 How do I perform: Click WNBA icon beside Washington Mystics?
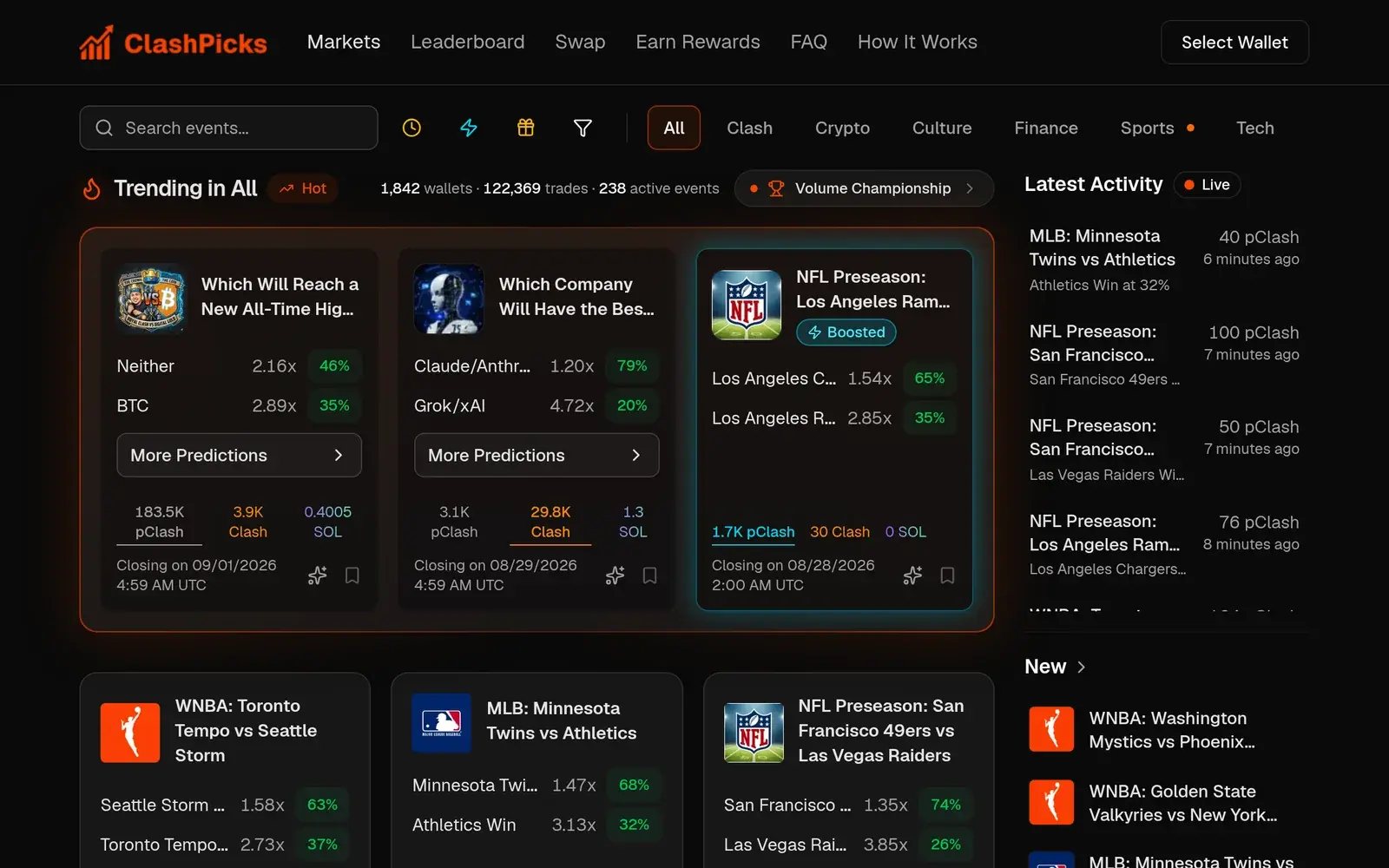pos(1051,729)
